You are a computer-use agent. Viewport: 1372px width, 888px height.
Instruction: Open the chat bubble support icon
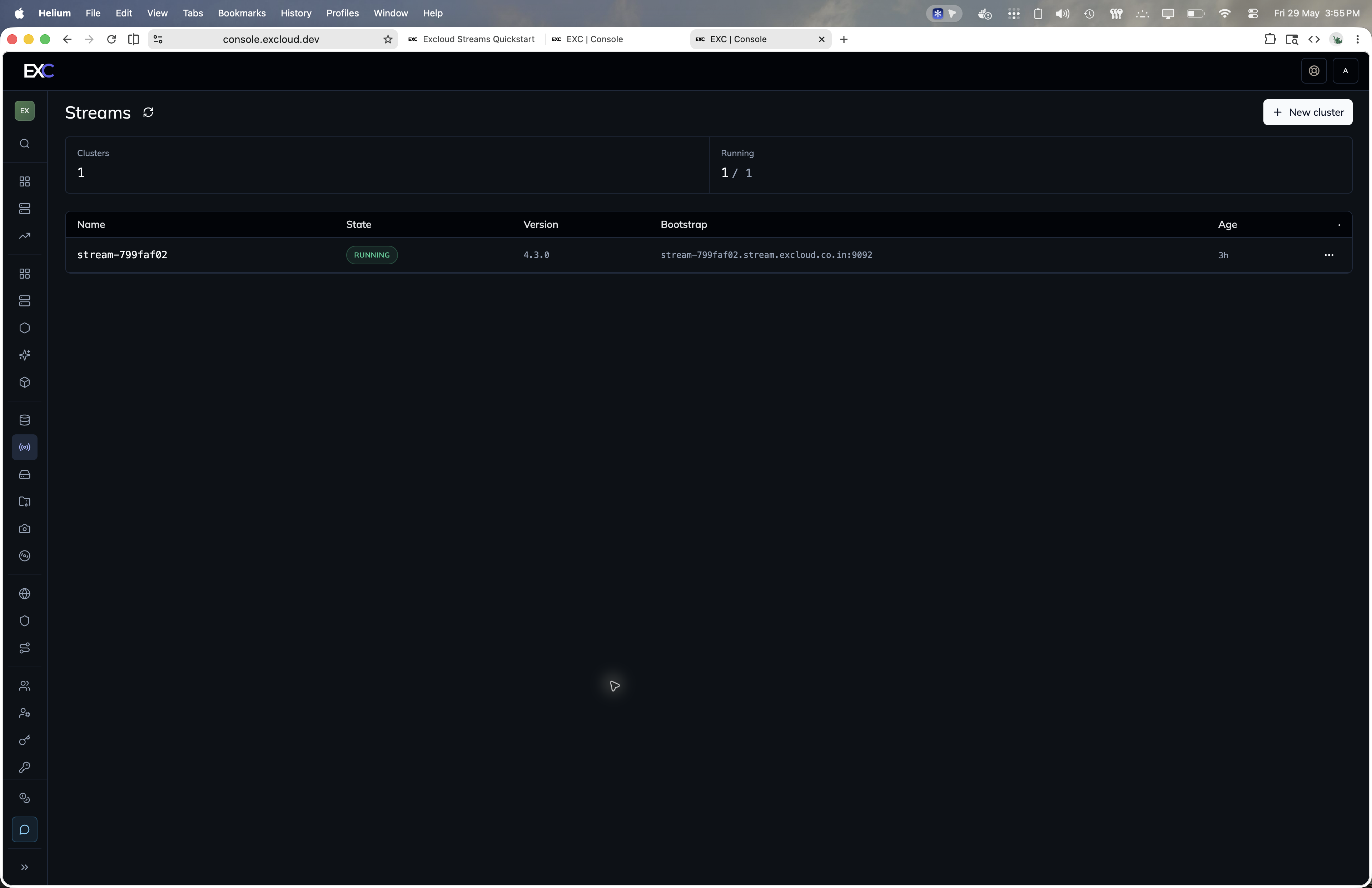click(24, 830)
